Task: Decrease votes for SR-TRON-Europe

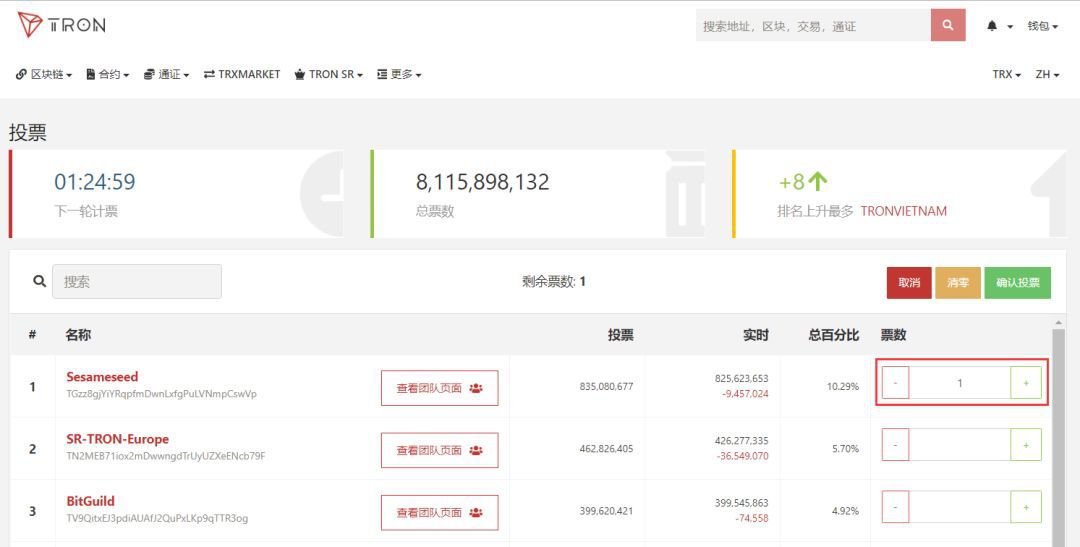Action: [x=895, y=444]
